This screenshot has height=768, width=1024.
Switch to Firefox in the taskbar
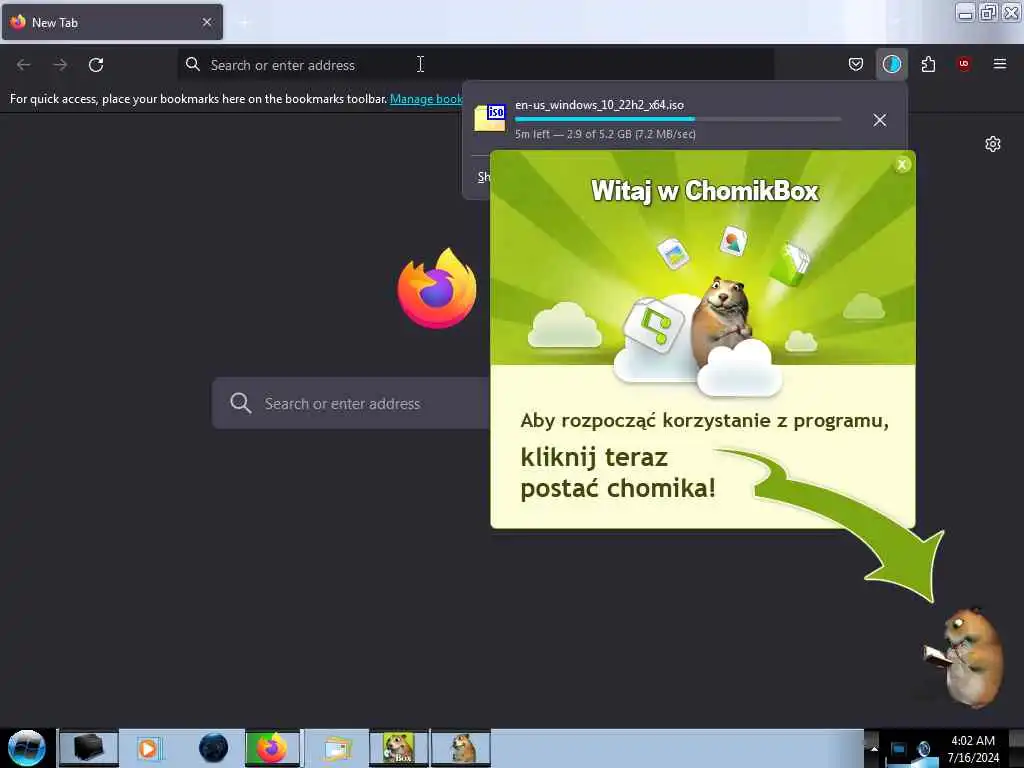272,748
